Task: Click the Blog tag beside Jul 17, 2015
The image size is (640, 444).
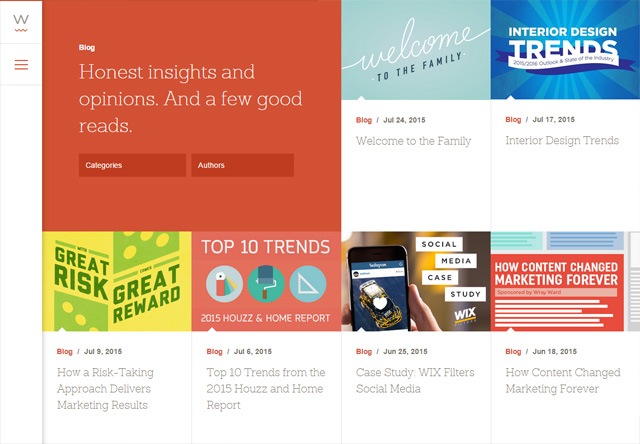Action: point(513,120)
